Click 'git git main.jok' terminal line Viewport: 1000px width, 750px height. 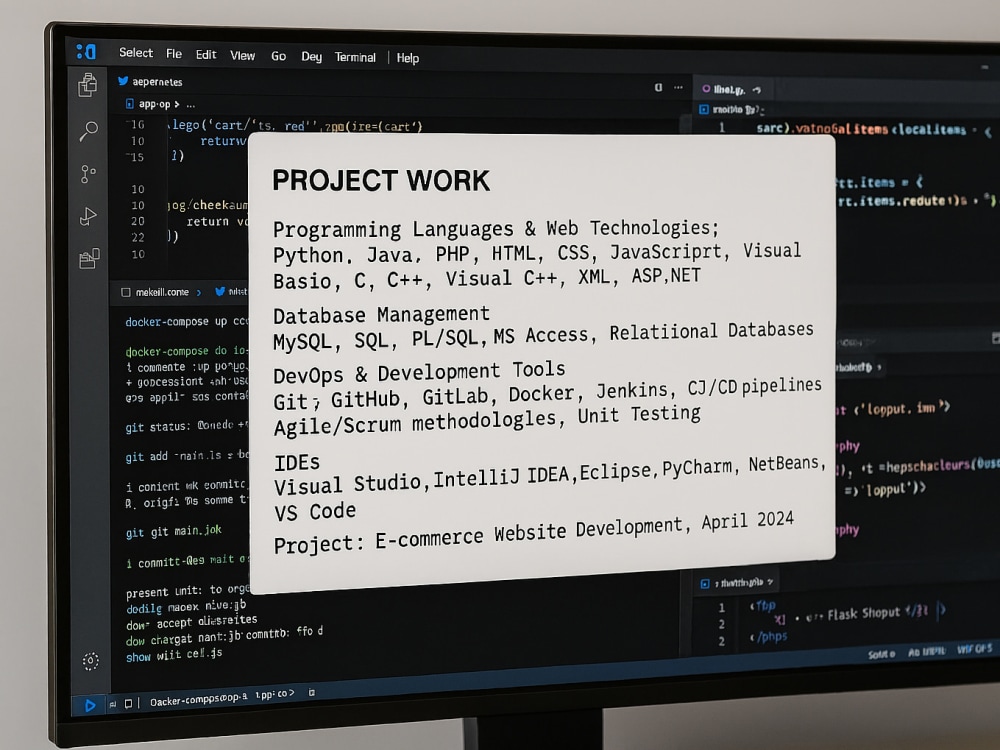click(x=173, y=531)
